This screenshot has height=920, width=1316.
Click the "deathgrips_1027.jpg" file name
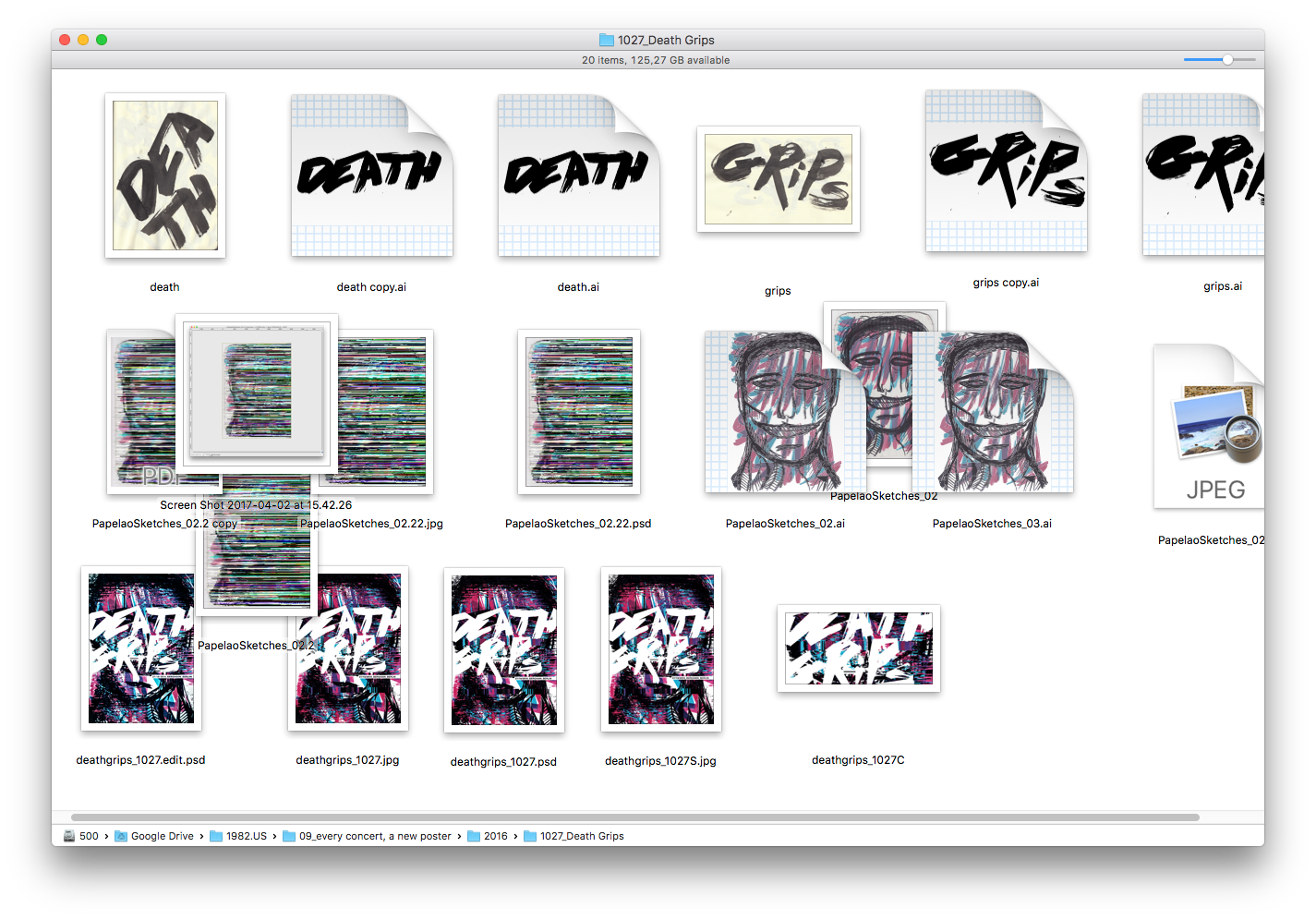point(347,760)
